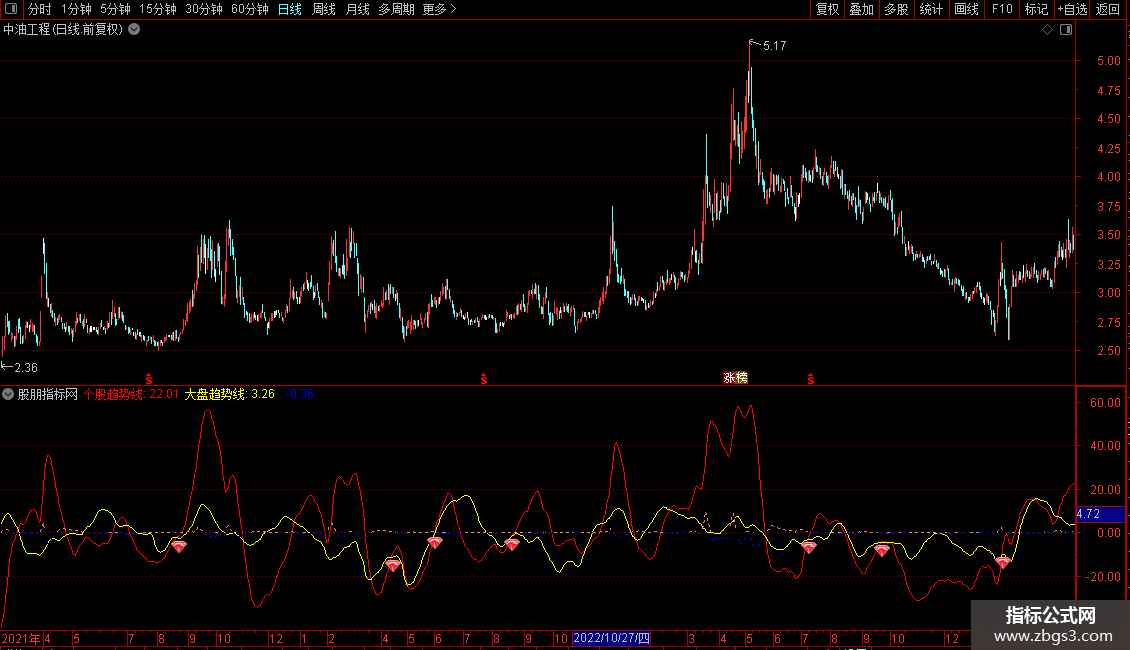Viewport: 1130px width, 650px height.
Task: Click the highlighted 2022/10/27/四 date label
Action: [612, 638]
